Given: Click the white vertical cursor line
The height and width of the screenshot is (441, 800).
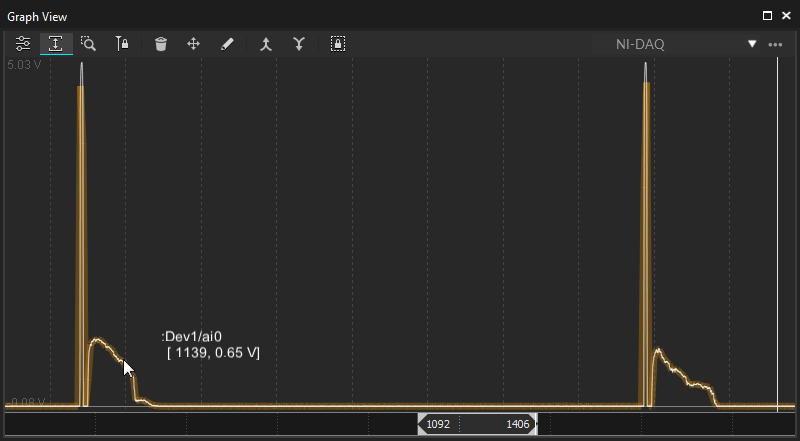Looking at the screenshot, I should pos(778,230).
